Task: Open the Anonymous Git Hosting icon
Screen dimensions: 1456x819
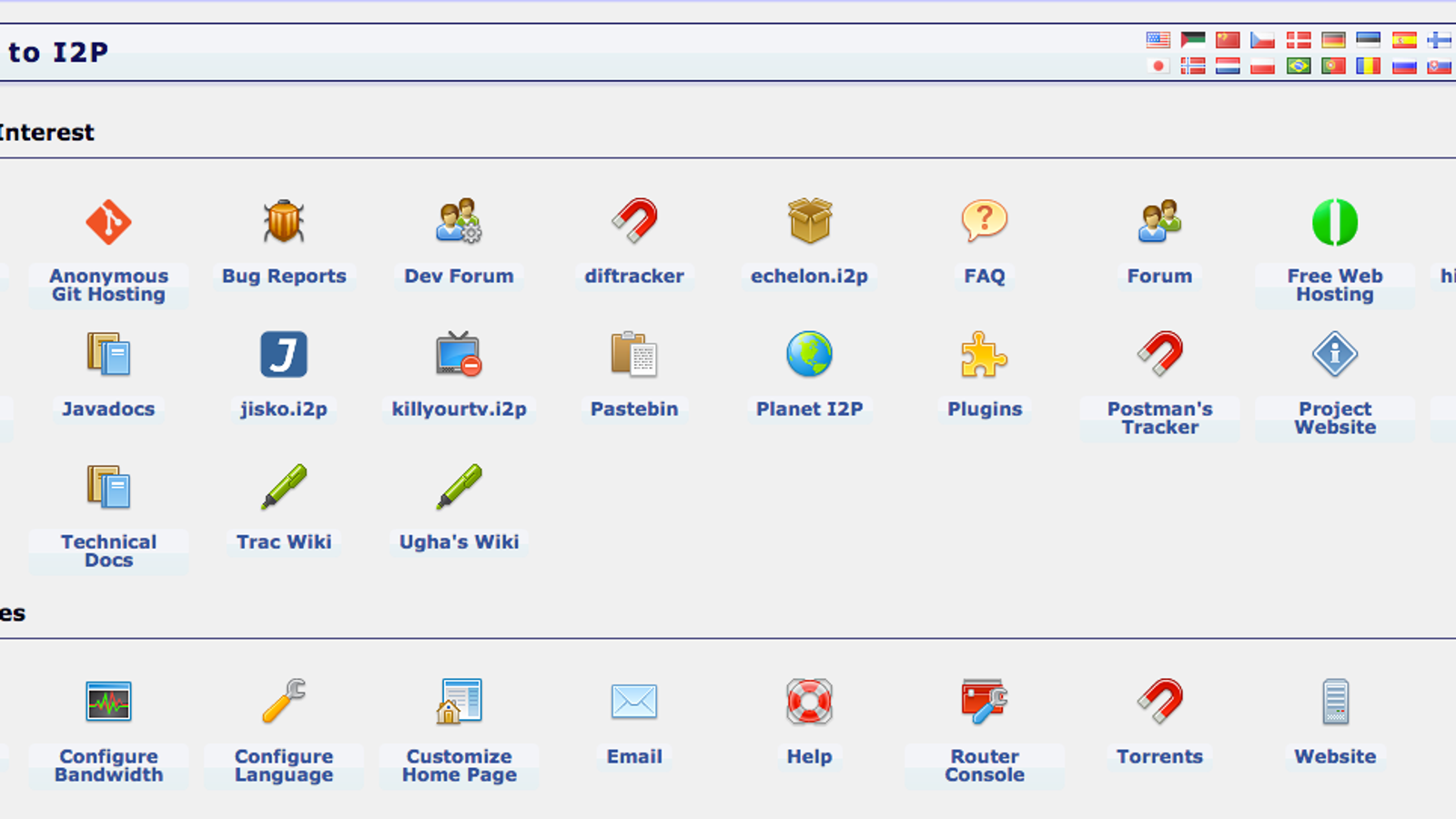Action: click(108, 222)
